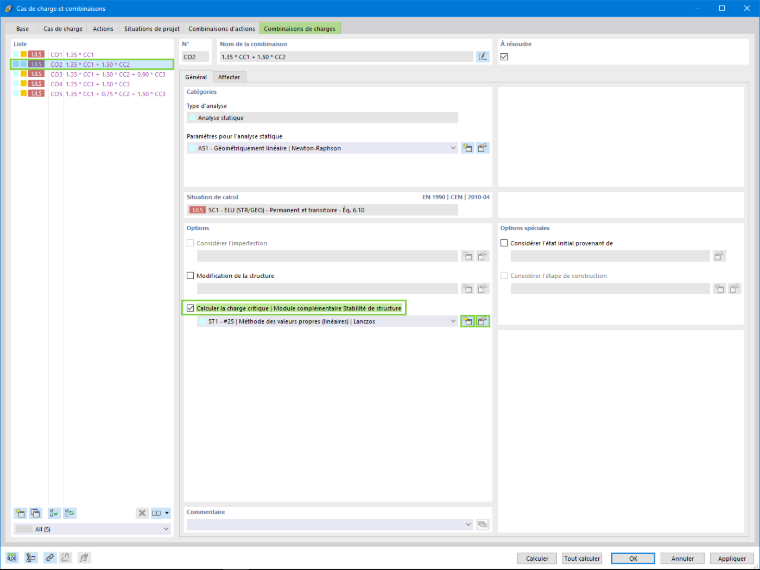Switch to the Affecter sub-tab

point(229,77)
